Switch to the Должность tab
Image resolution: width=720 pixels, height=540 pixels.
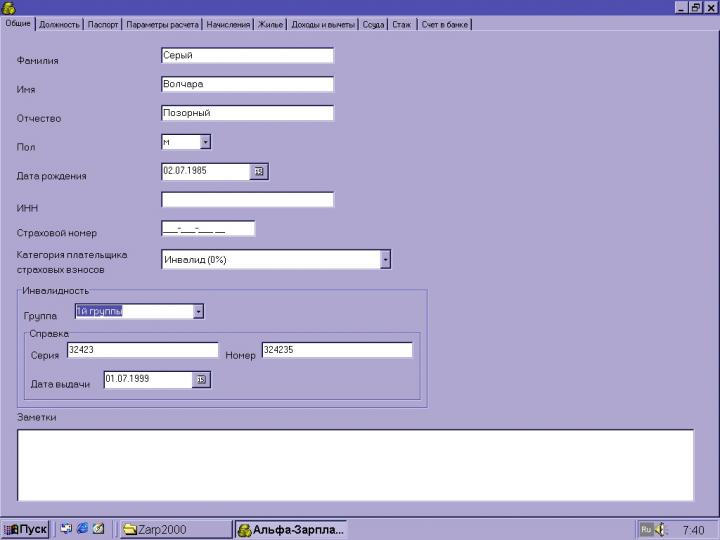[59, 24]
